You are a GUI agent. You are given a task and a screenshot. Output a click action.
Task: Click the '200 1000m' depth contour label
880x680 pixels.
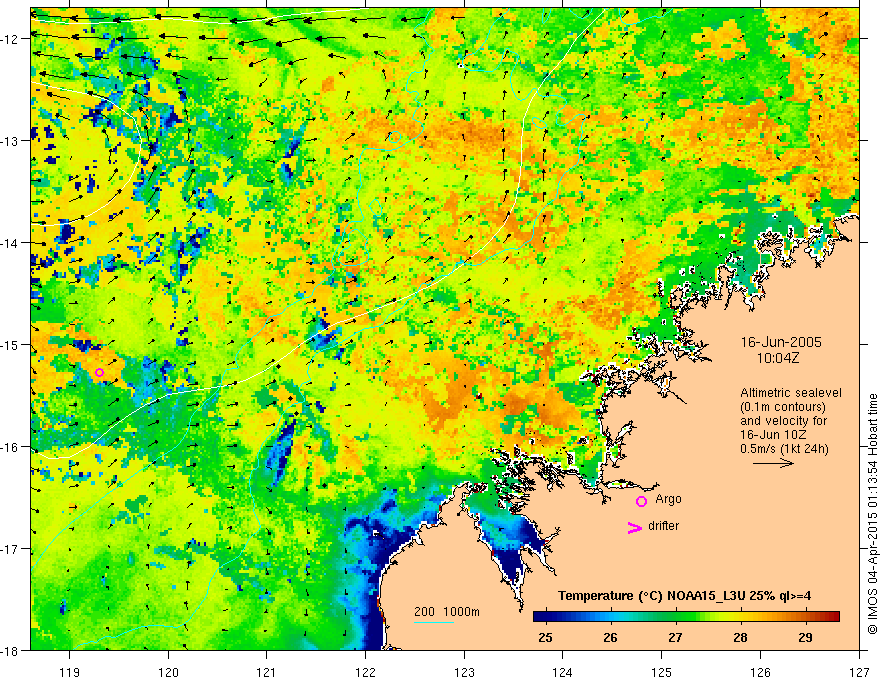tap(447, 612)
